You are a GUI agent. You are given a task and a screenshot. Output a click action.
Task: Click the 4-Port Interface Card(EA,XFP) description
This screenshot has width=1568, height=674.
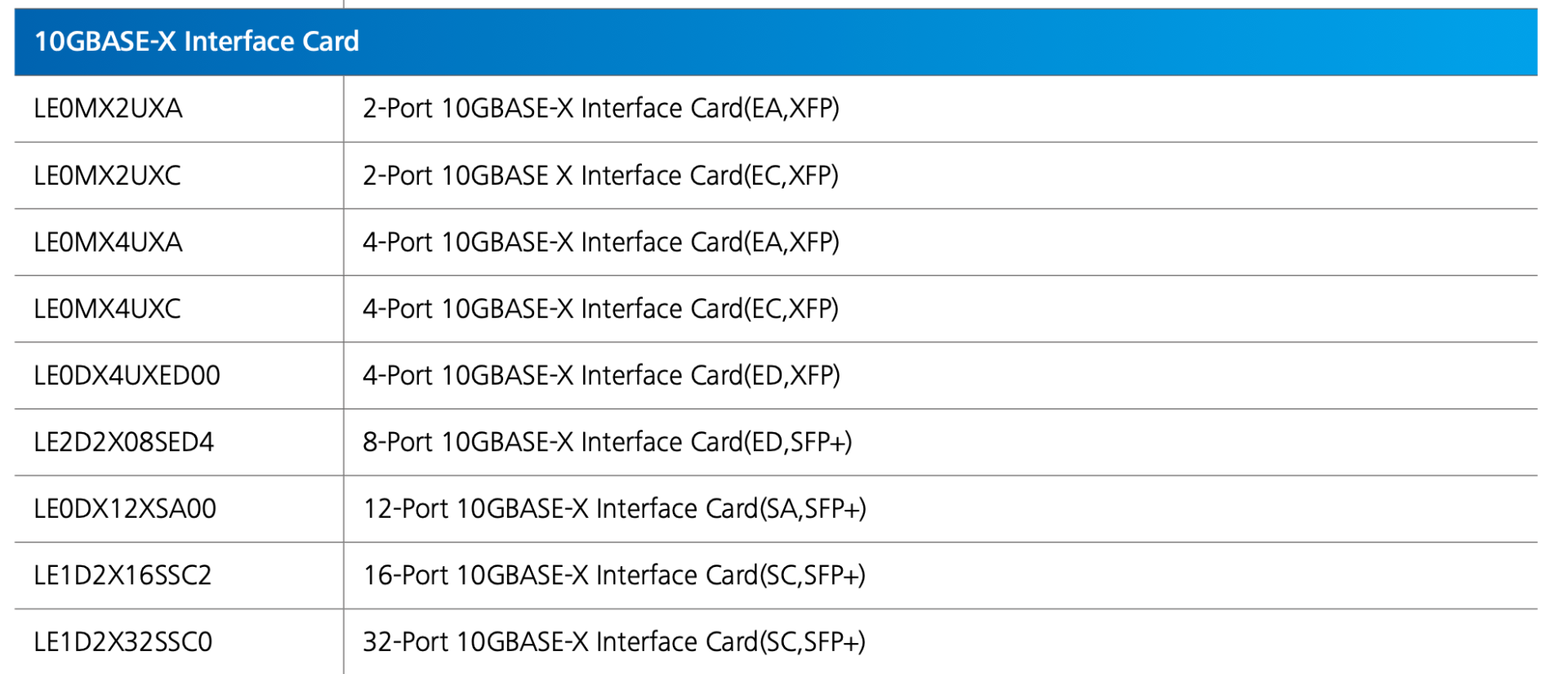click(x=600, y=243)
